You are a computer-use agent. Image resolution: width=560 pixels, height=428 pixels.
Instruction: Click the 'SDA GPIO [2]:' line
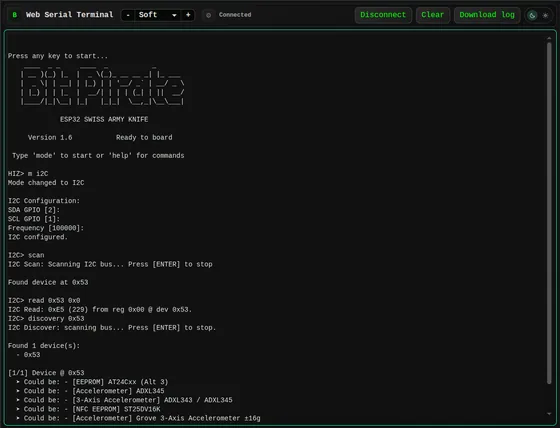click(34, 210)
